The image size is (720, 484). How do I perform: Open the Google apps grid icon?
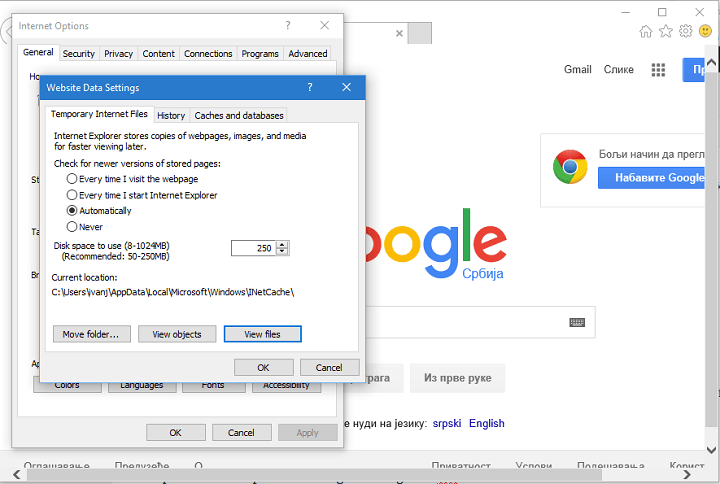[658, 70]
